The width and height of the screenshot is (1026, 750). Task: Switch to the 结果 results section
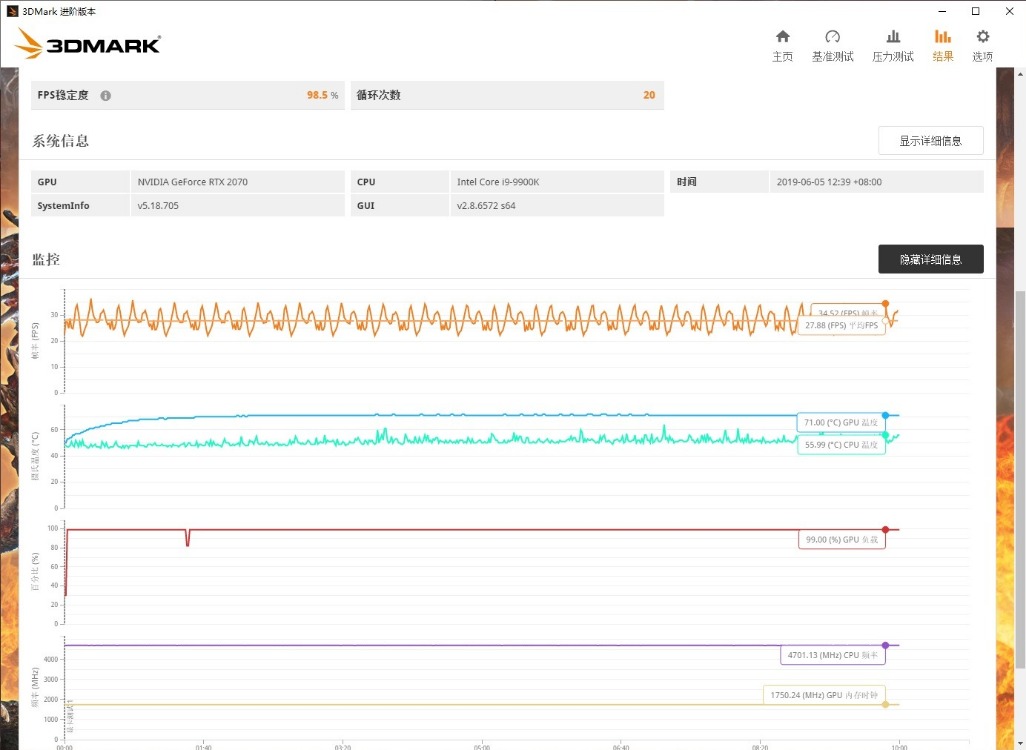(x=943, y=45)
